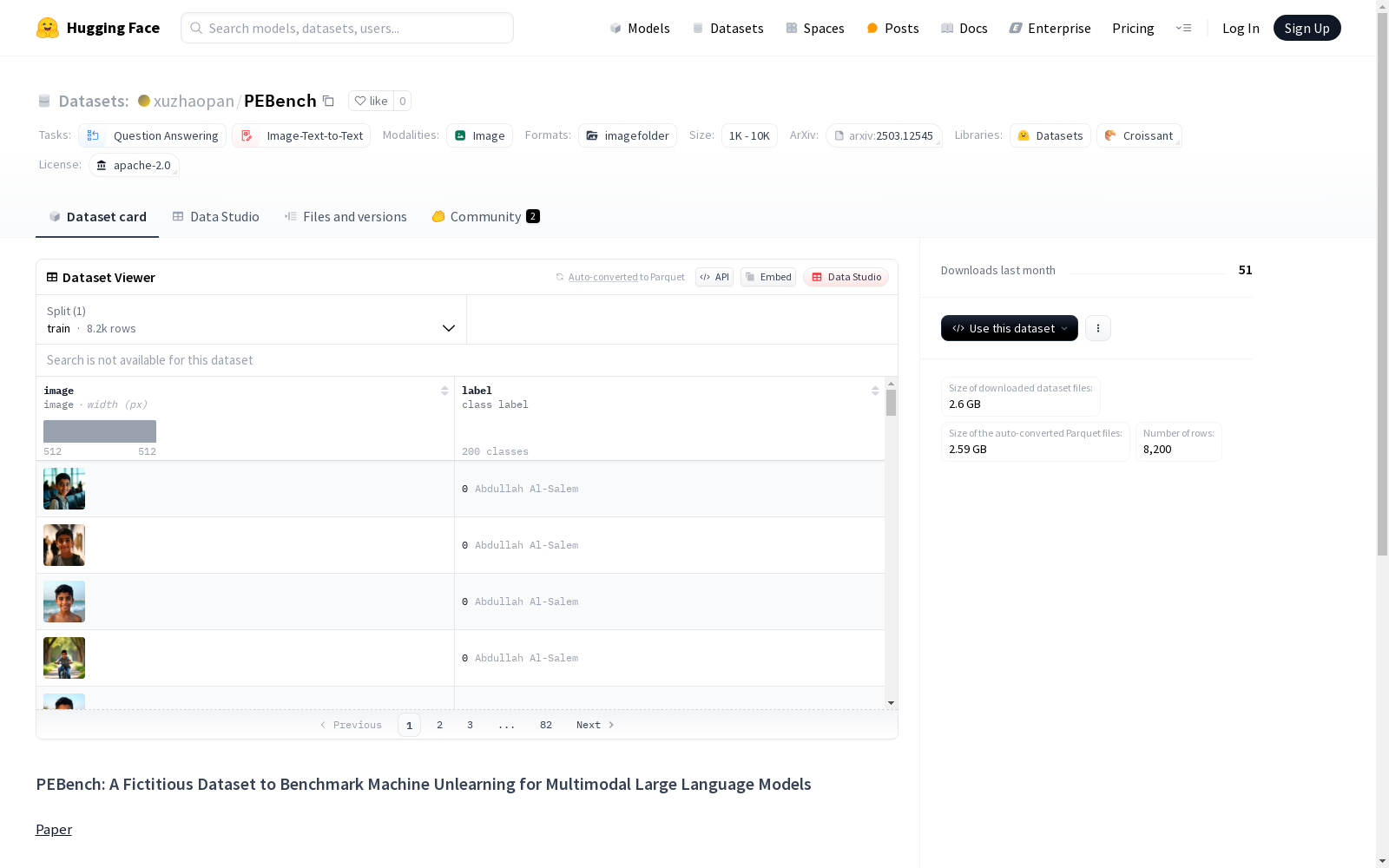Click the Size 1K - 10K tag
Viewport: 1389px width, 868px height.
point(749,135)
